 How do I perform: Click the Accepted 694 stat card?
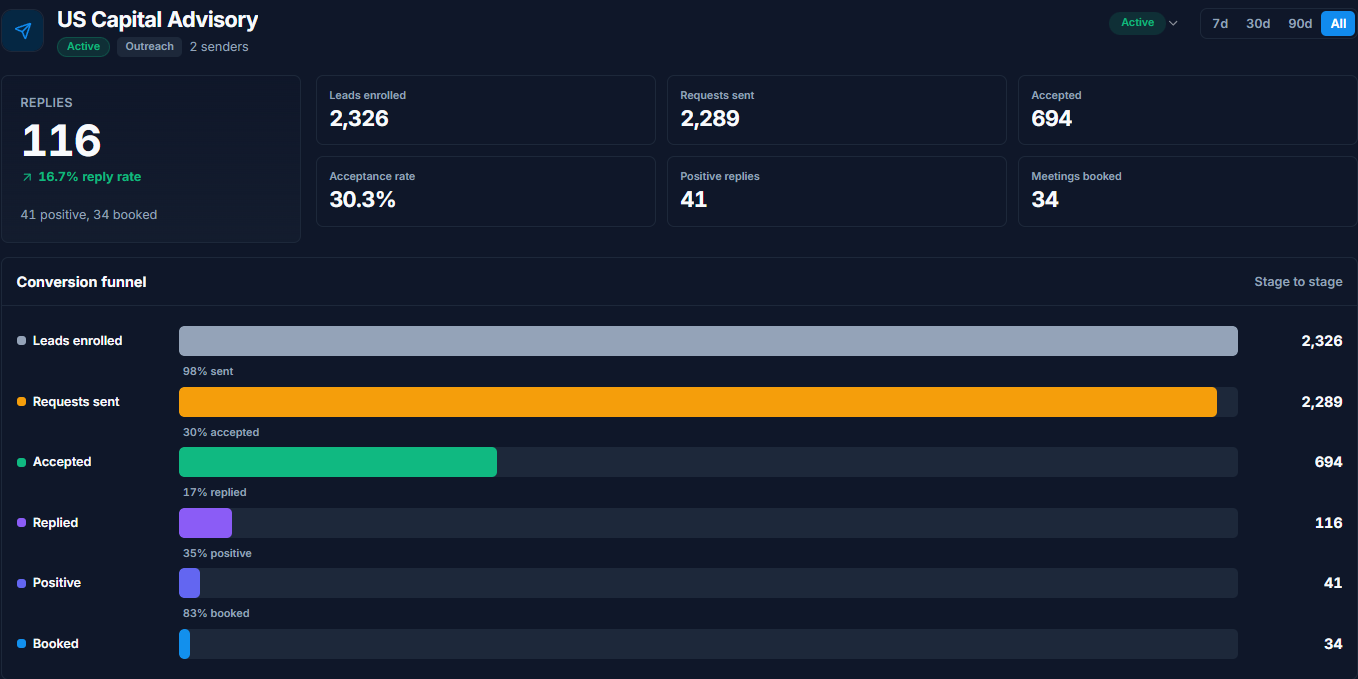coord(1188,110)
